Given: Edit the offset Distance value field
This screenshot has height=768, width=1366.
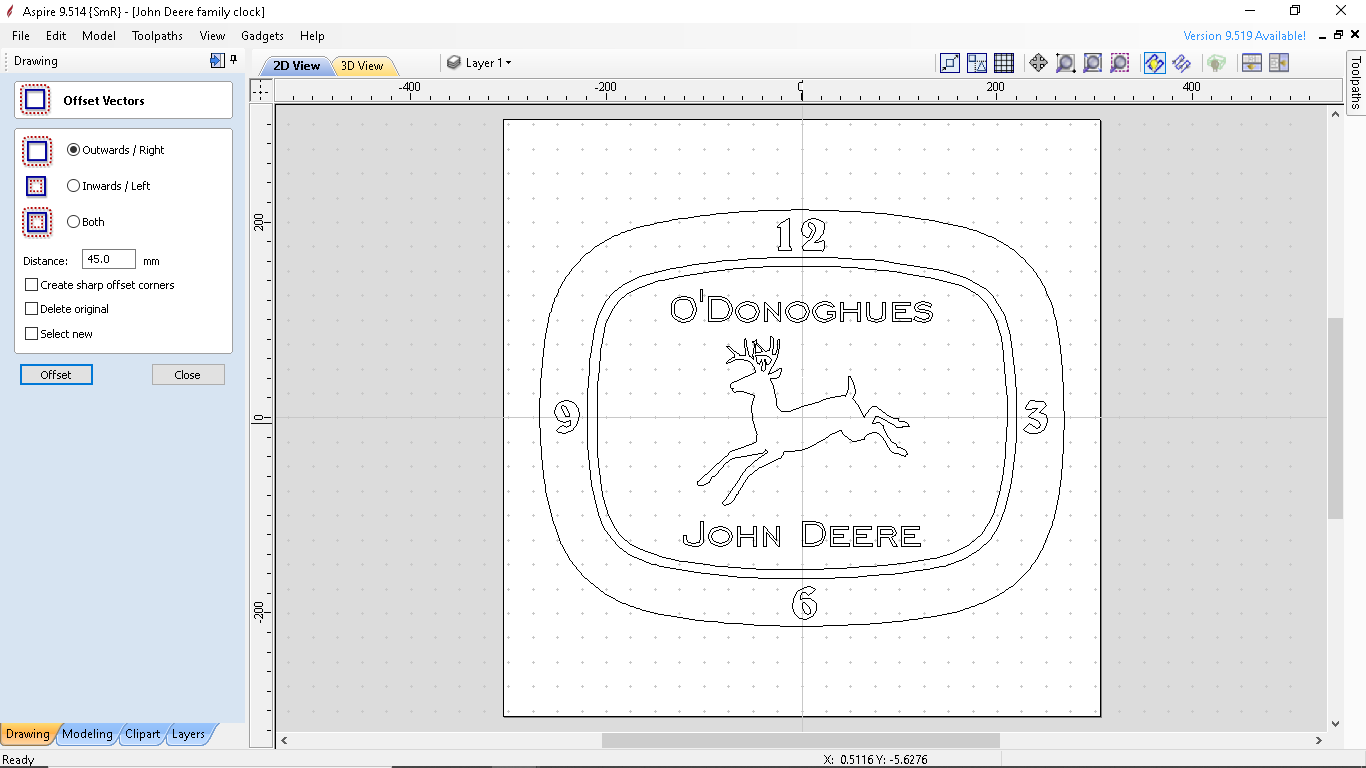Looking at the screenshot, I should (108, 259).
